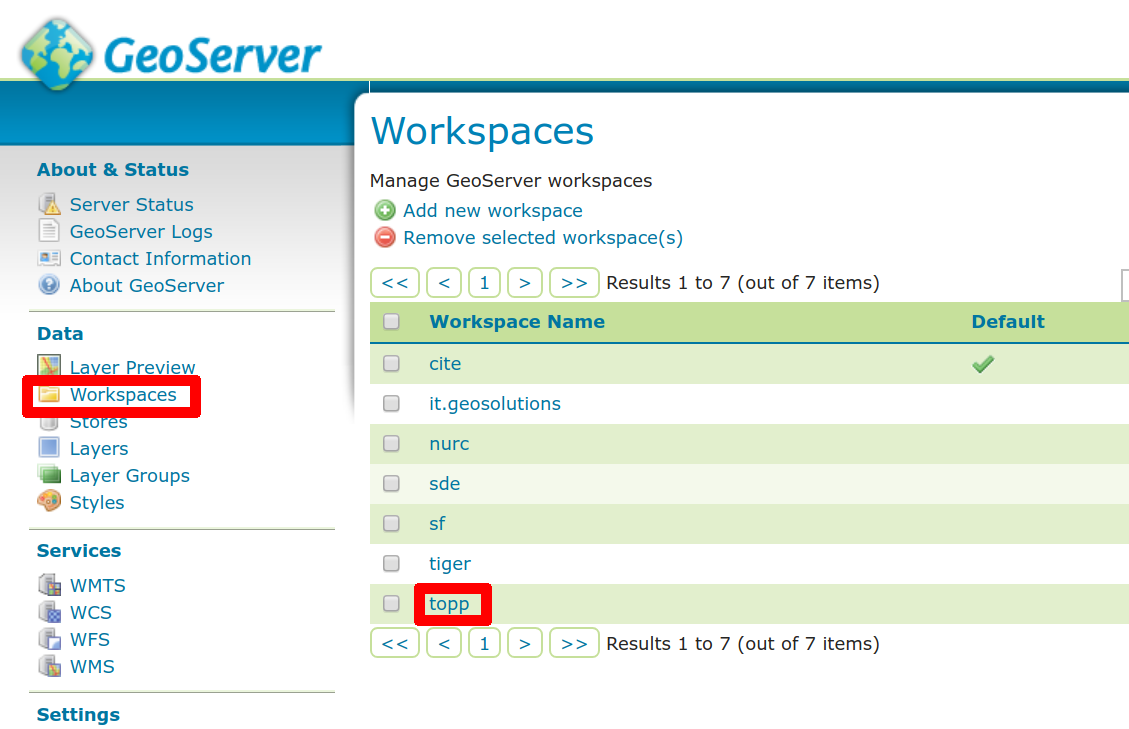The height and width of the screenshot is (729, 1129).
Task: Go to next page in bottom pager
Action: [x=524, y=643]
